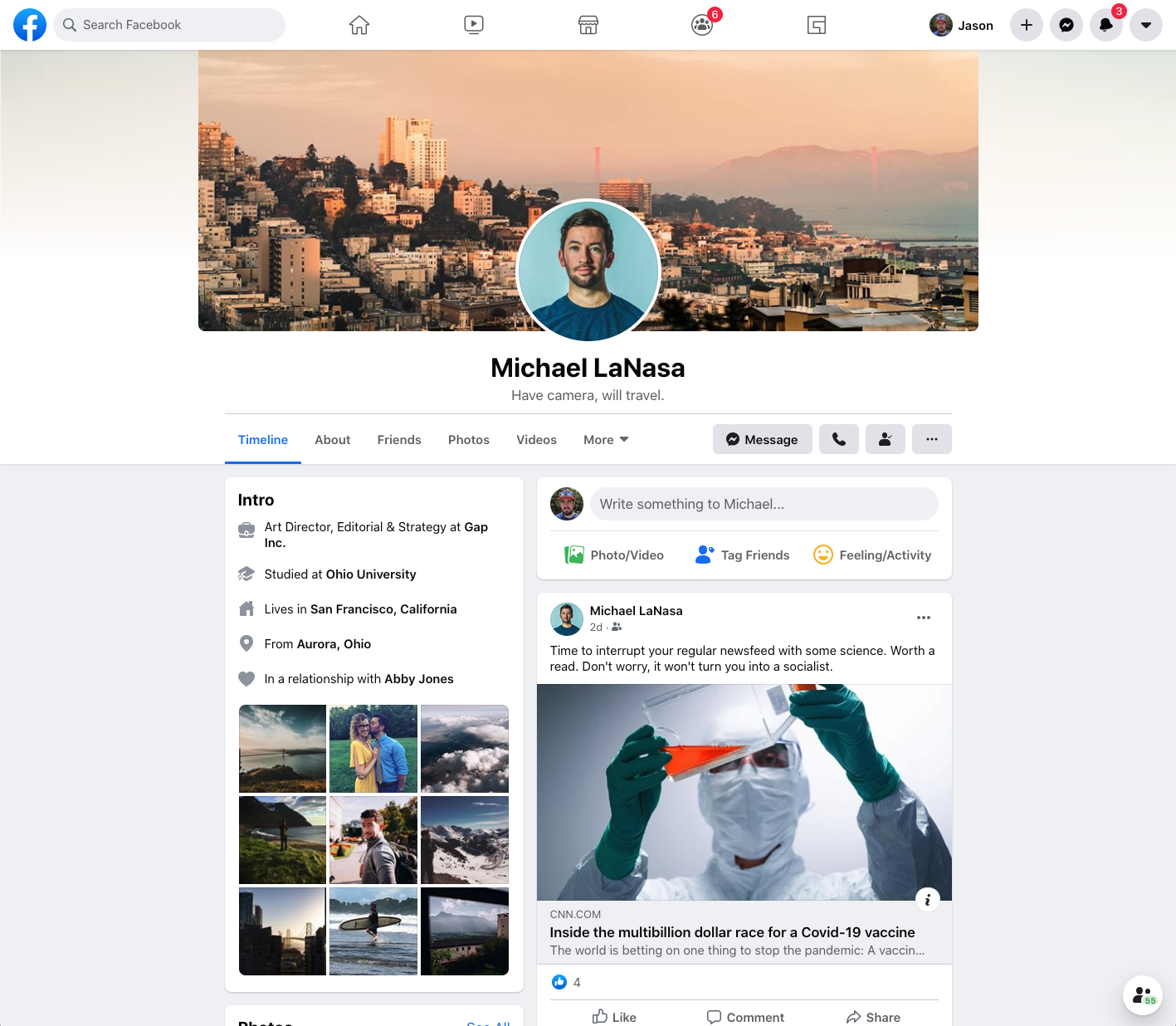Open the 2d post timestamp
The width and height of the screenshot is (1176, 1026).
596,628
